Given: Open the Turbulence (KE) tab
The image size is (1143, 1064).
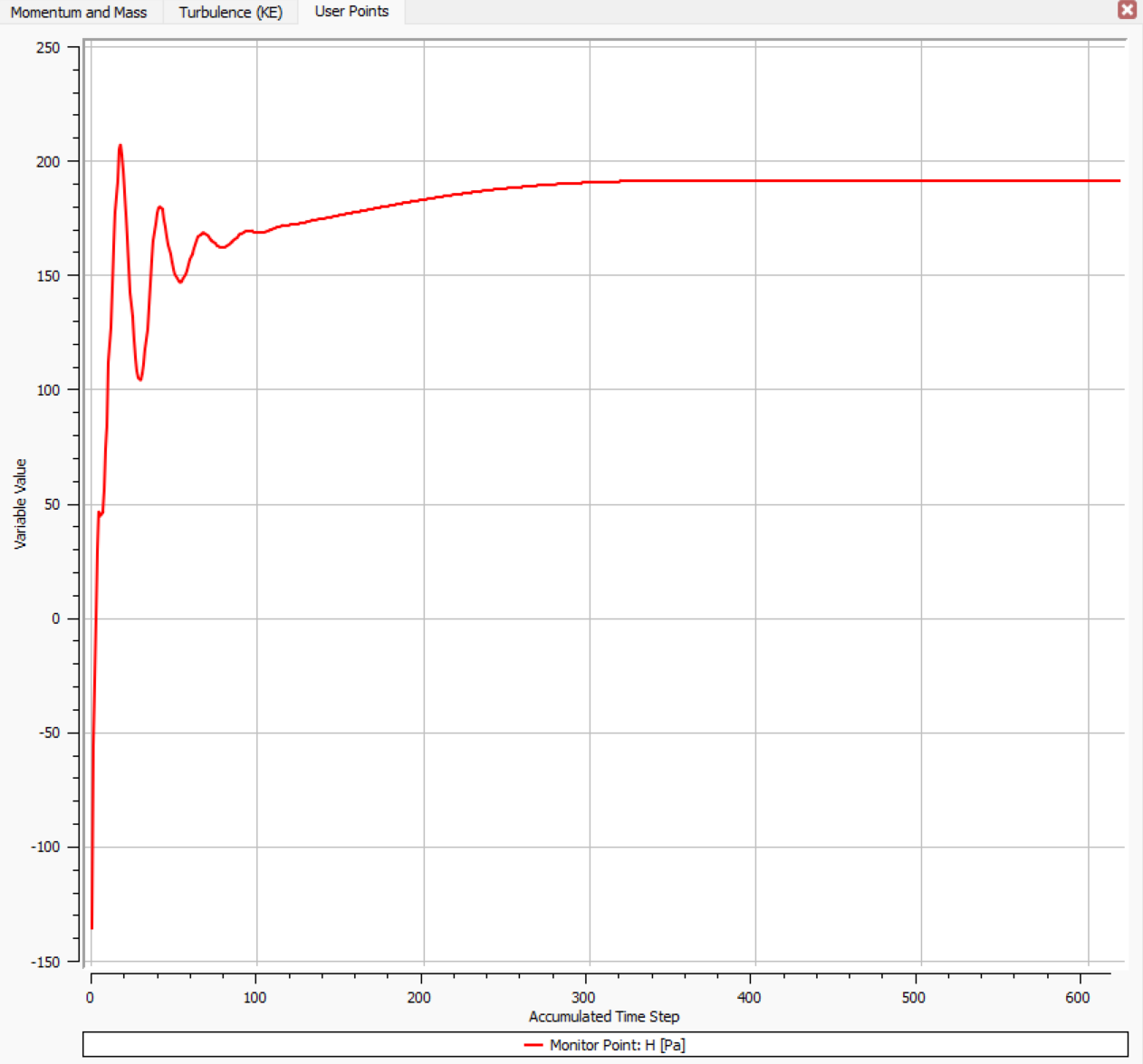Looking at the screenshot, I should (231, 12).
